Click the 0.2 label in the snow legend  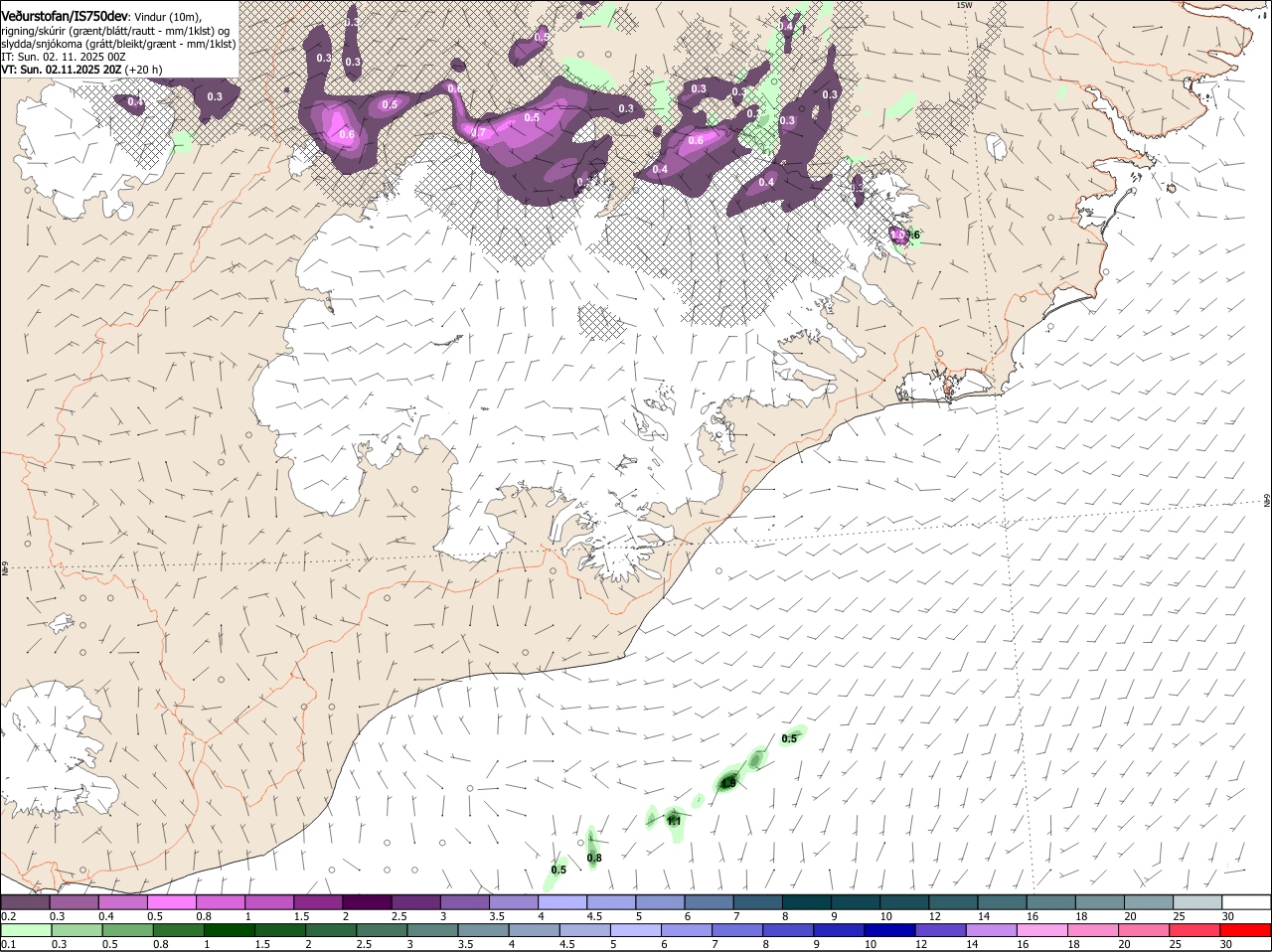8,915
